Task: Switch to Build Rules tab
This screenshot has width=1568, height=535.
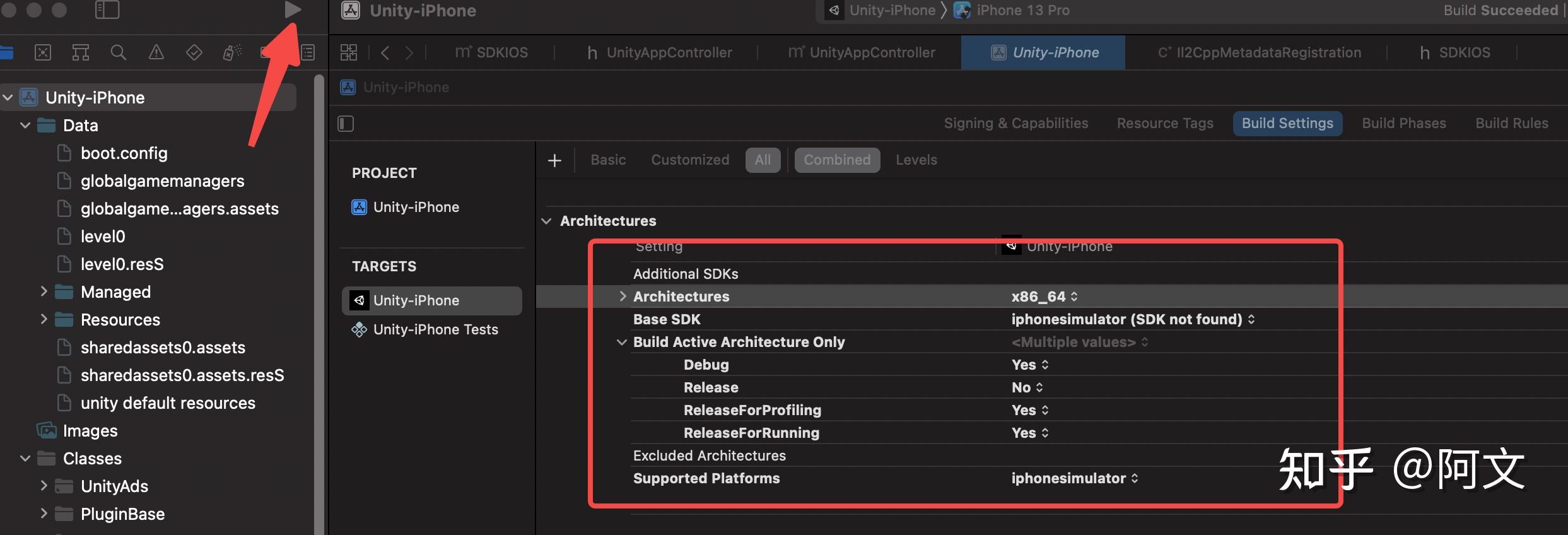Action: tap(1512, 123)
